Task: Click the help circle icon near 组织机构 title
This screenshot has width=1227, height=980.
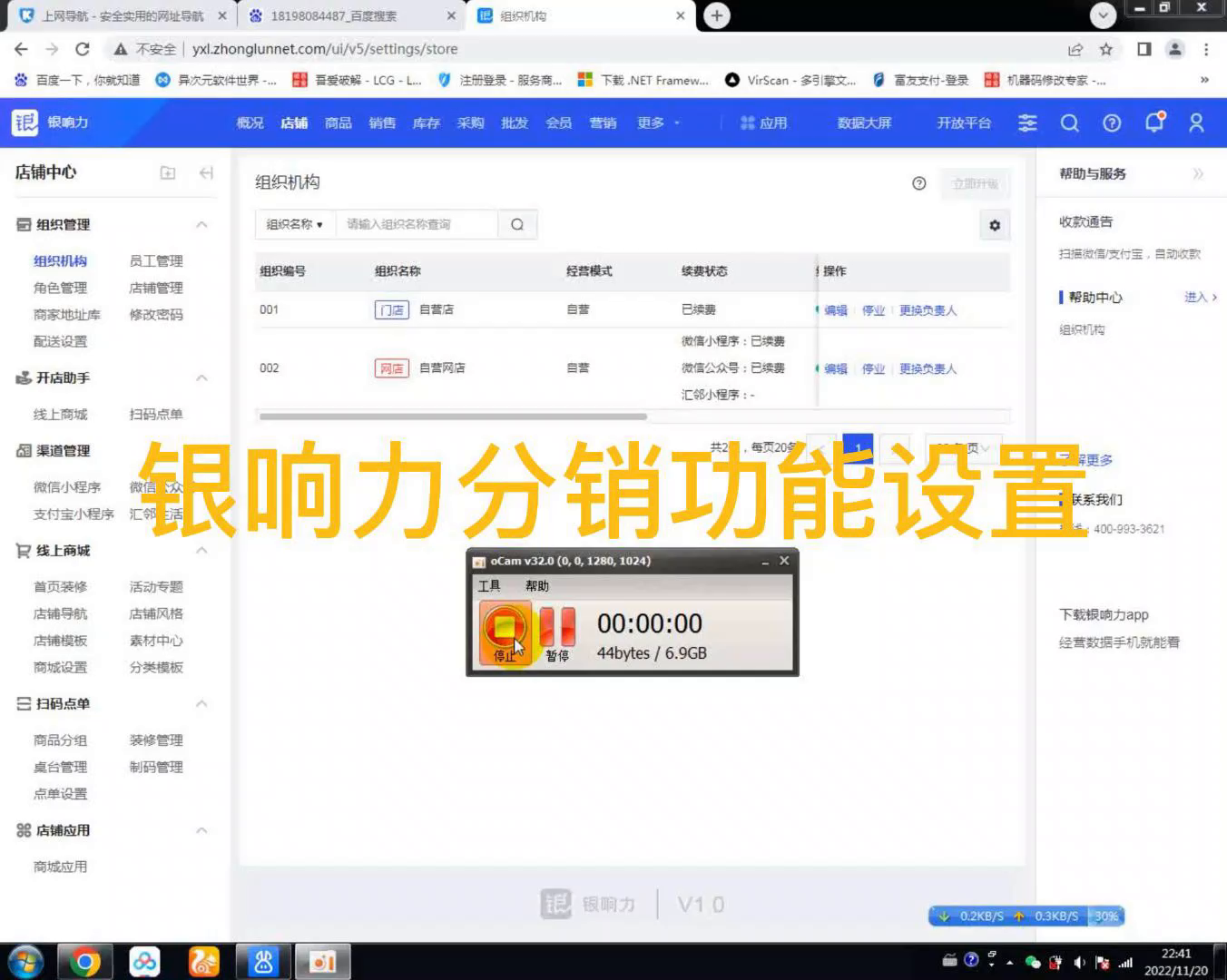Action: tap(919, 183)
